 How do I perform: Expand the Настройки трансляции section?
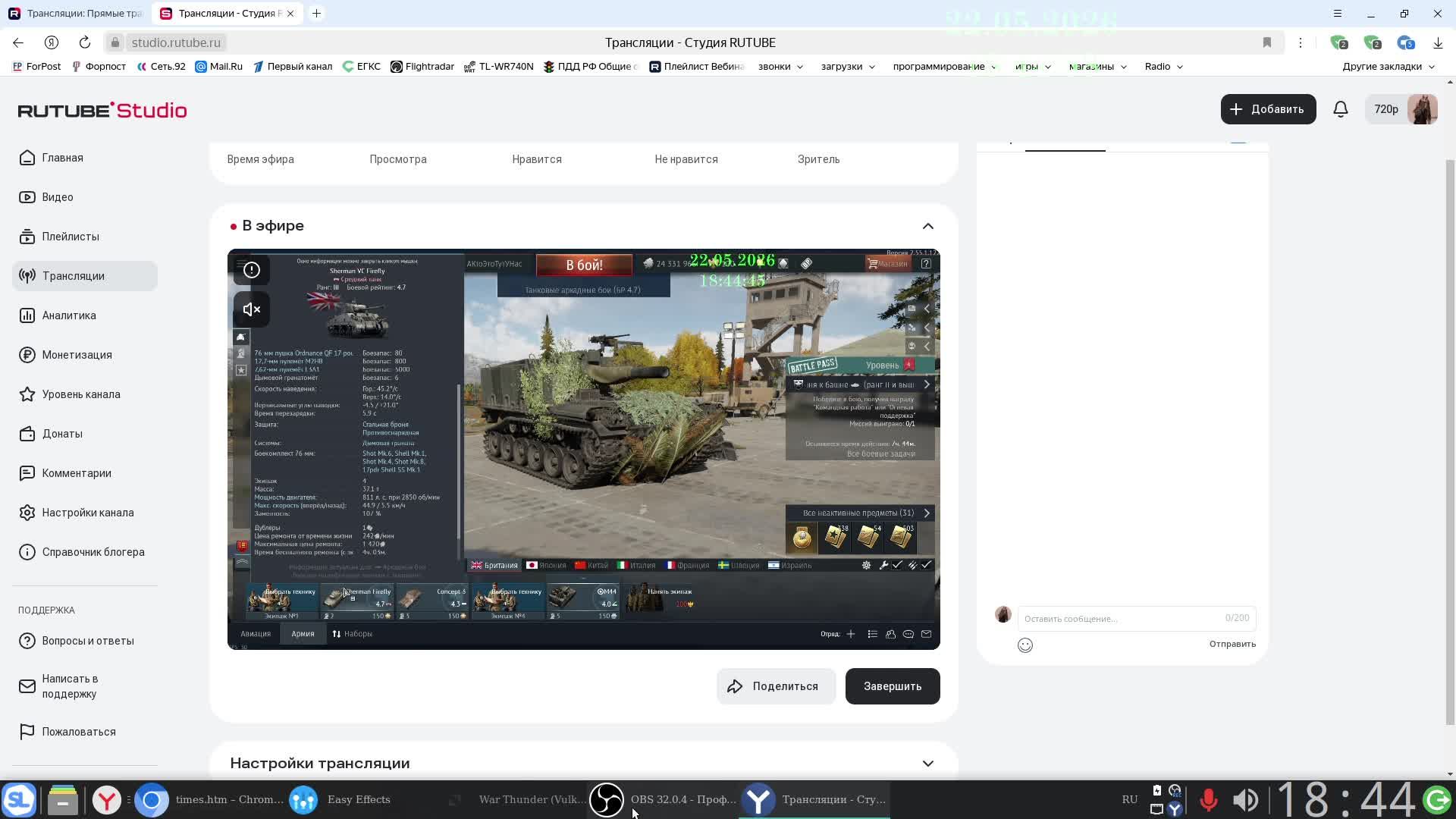point(927,764)
